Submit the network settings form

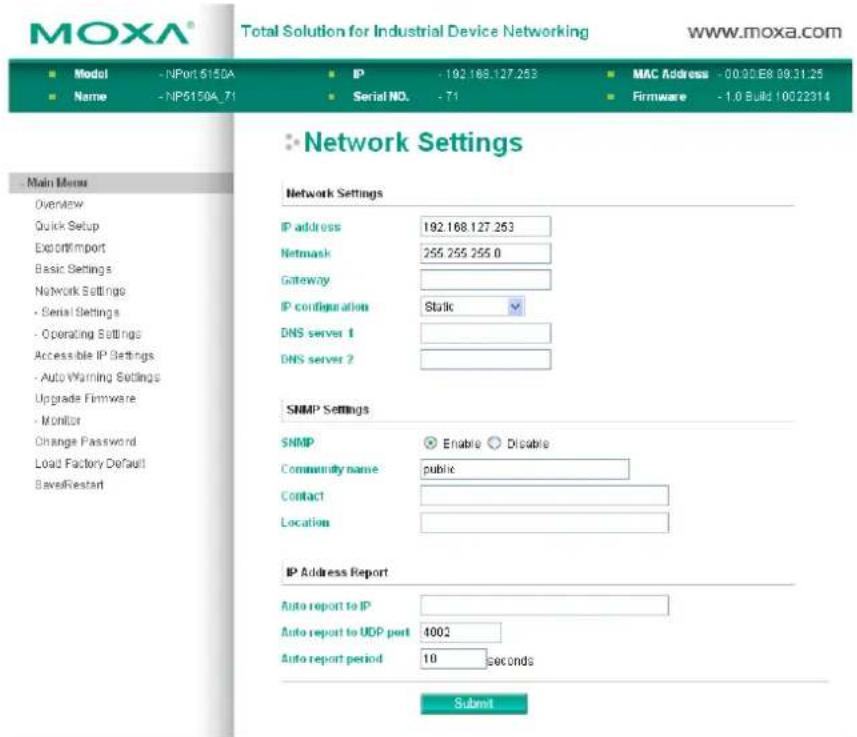[x=474, y=704]
